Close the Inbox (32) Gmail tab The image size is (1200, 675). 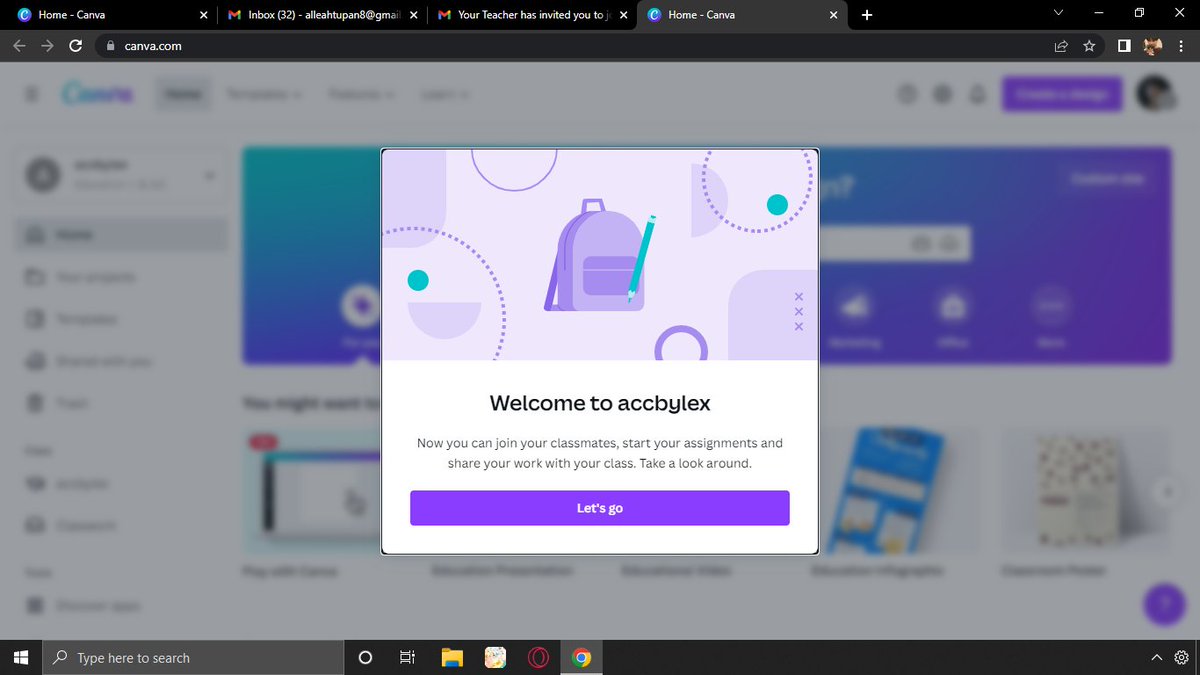[413, 15]
